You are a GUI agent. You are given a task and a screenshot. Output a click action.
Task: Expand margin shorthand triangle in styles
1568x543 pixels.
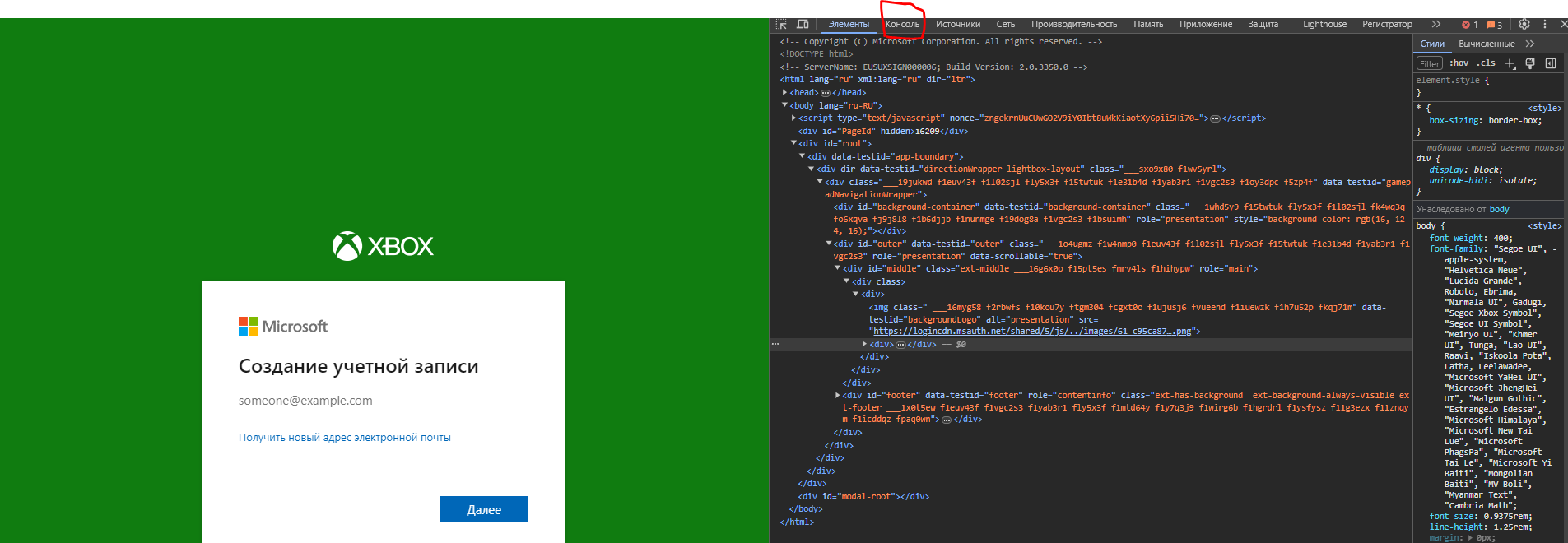click(x=1470, y=538)
